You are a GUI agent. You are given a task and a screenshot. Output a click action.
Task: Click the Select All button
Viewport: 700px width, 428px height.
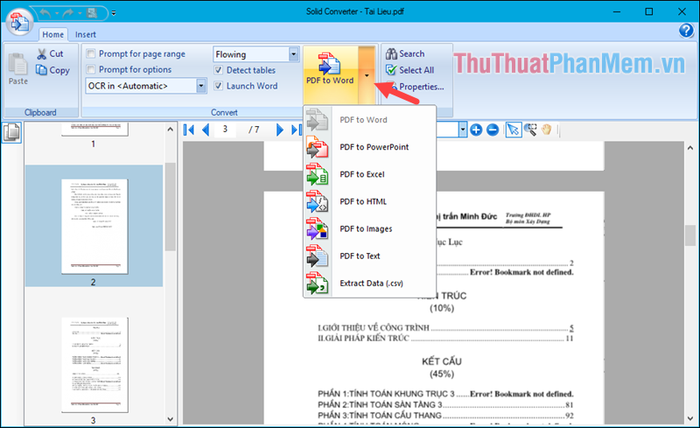410,70
